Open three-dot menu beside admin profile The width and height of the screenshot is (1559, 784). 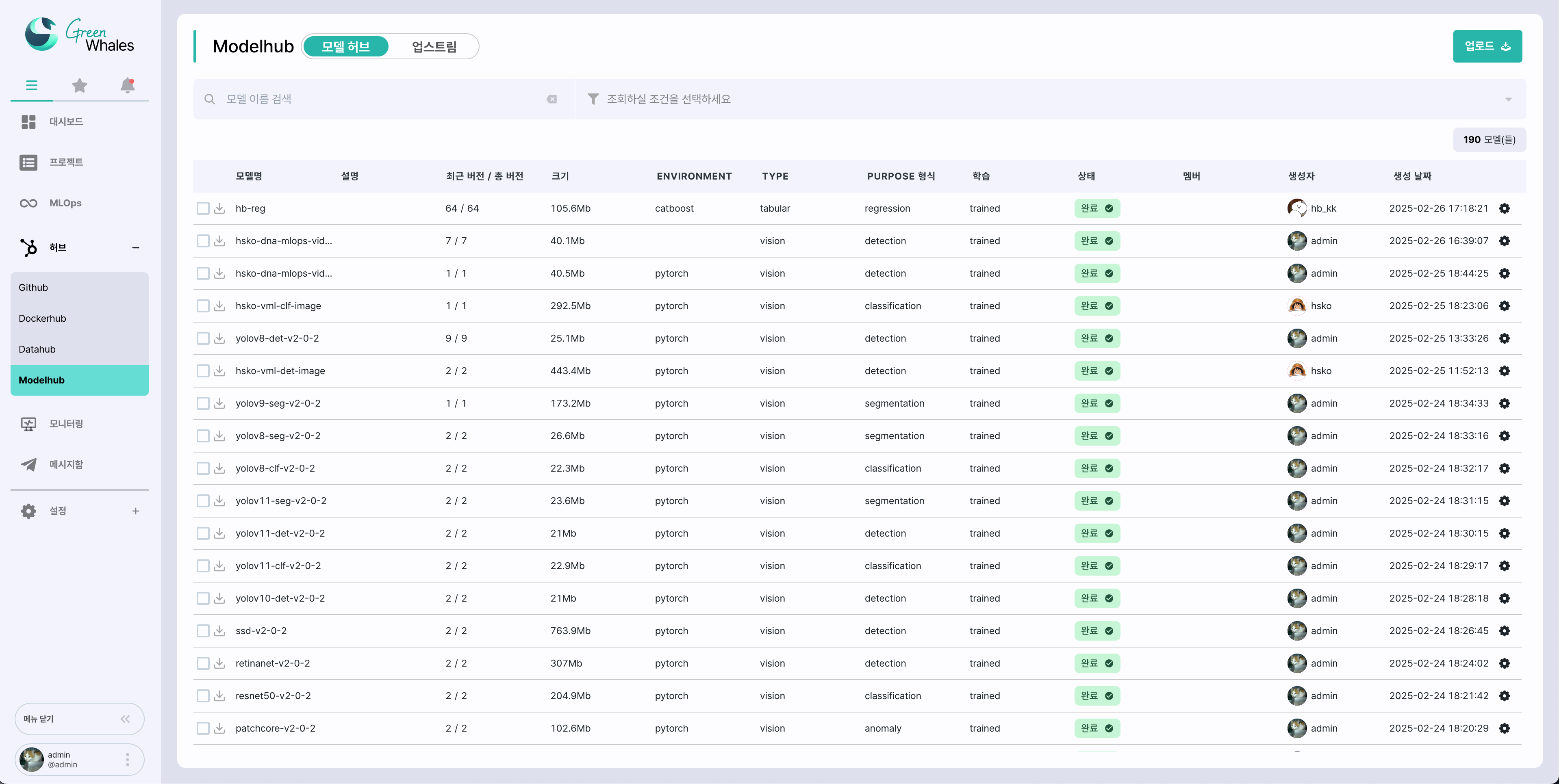127,759
